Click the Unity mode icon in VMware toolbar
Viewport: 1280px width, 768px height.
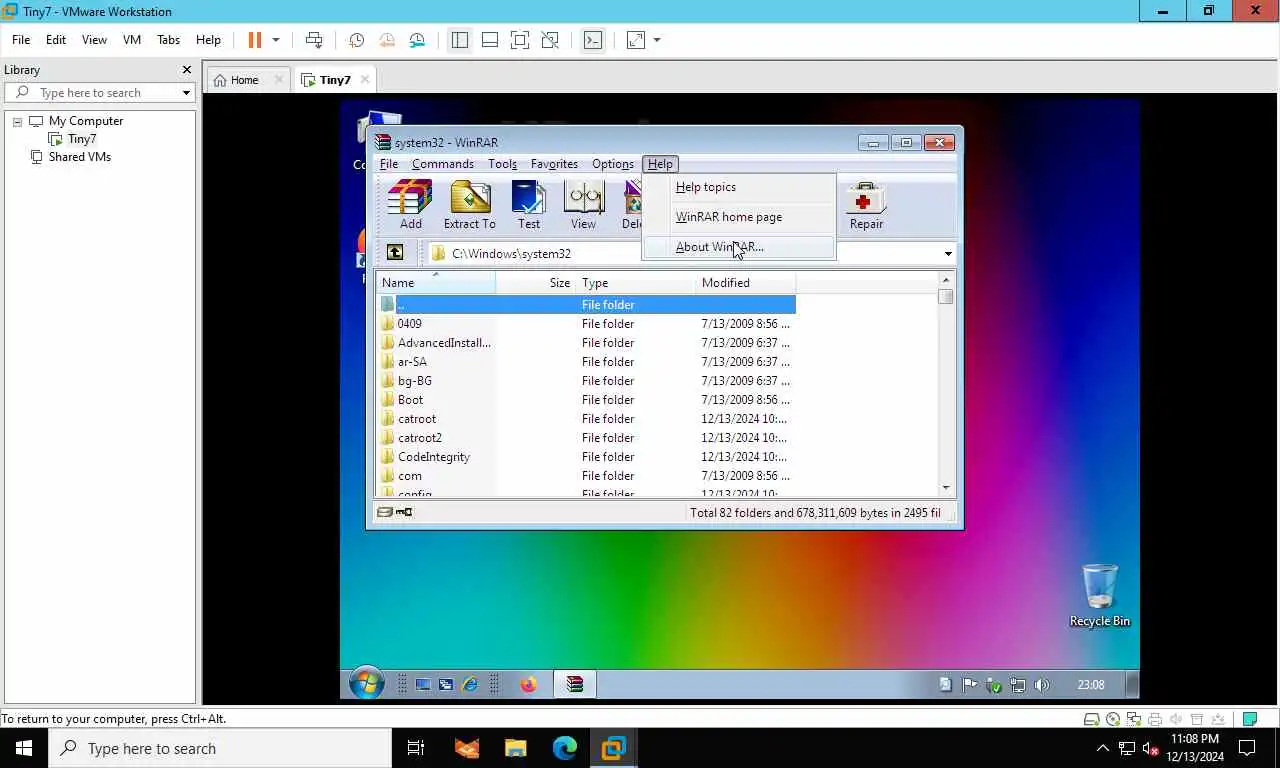[550, 40]
